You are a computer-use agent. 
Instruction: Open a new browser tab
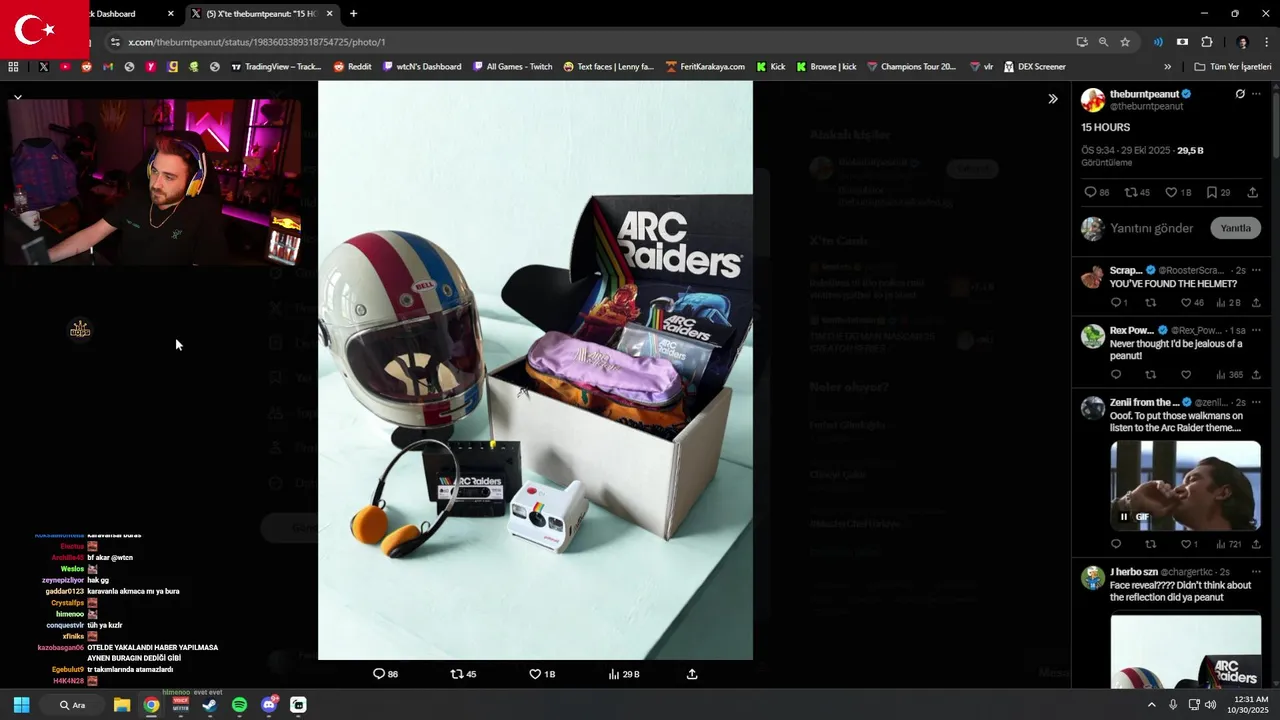click(353, 14)
